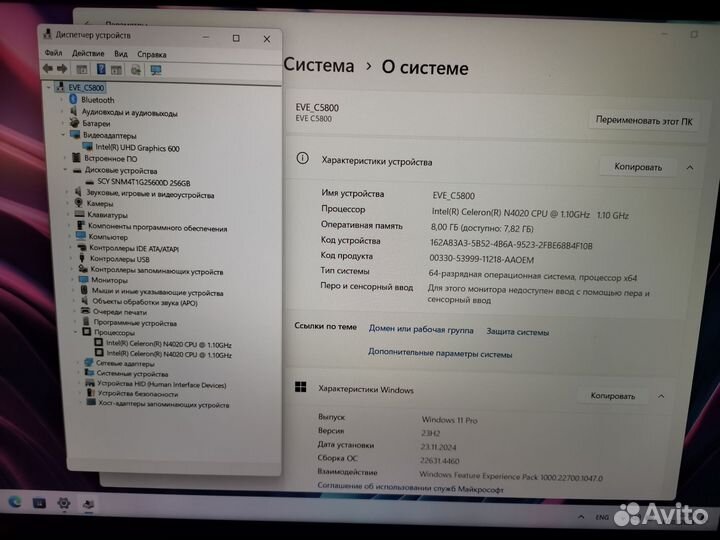Select Intel(R) UHD Graphics 600 device
Screen dimensions: 720x540
[137, 147]
